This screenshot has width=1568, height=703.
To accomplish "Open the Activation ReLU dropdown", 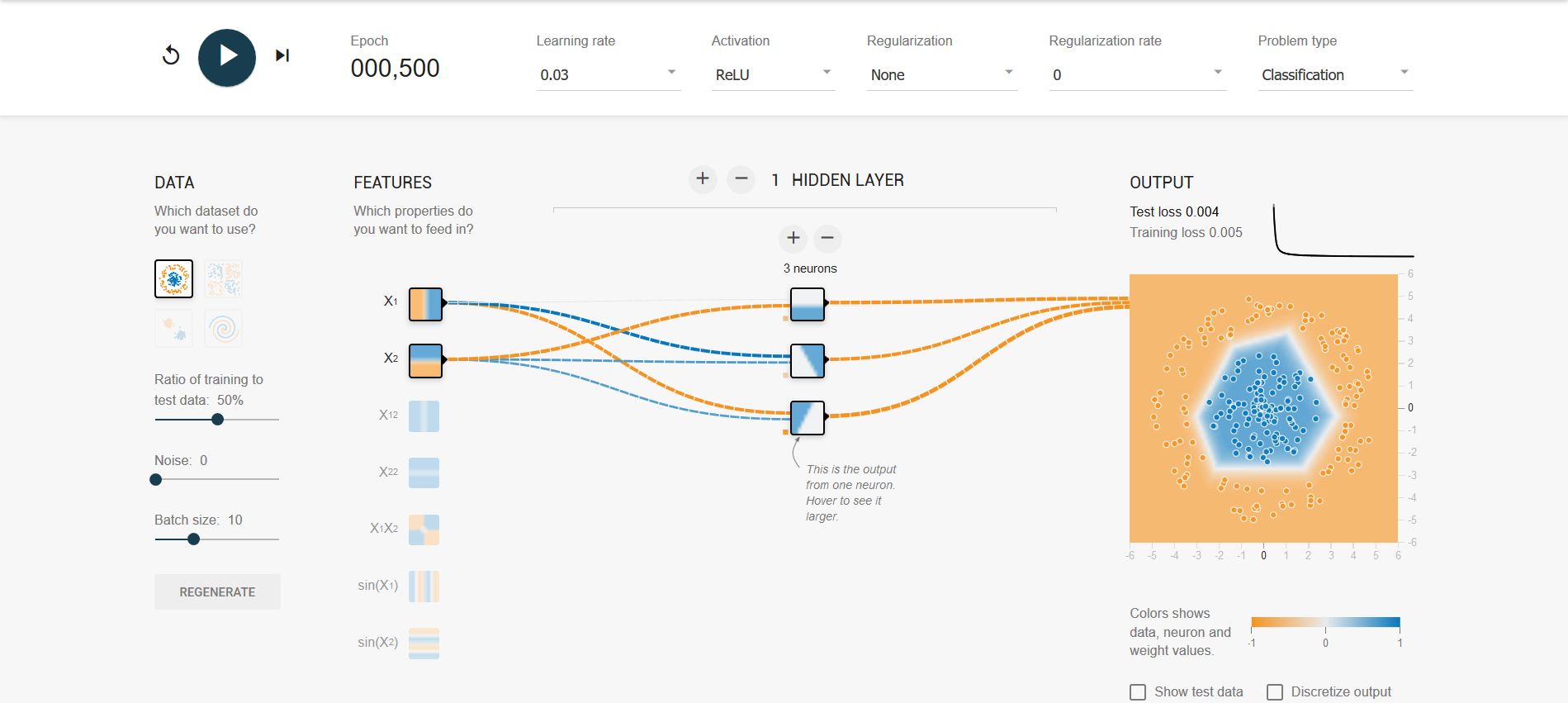I will [x=773, y=75].
